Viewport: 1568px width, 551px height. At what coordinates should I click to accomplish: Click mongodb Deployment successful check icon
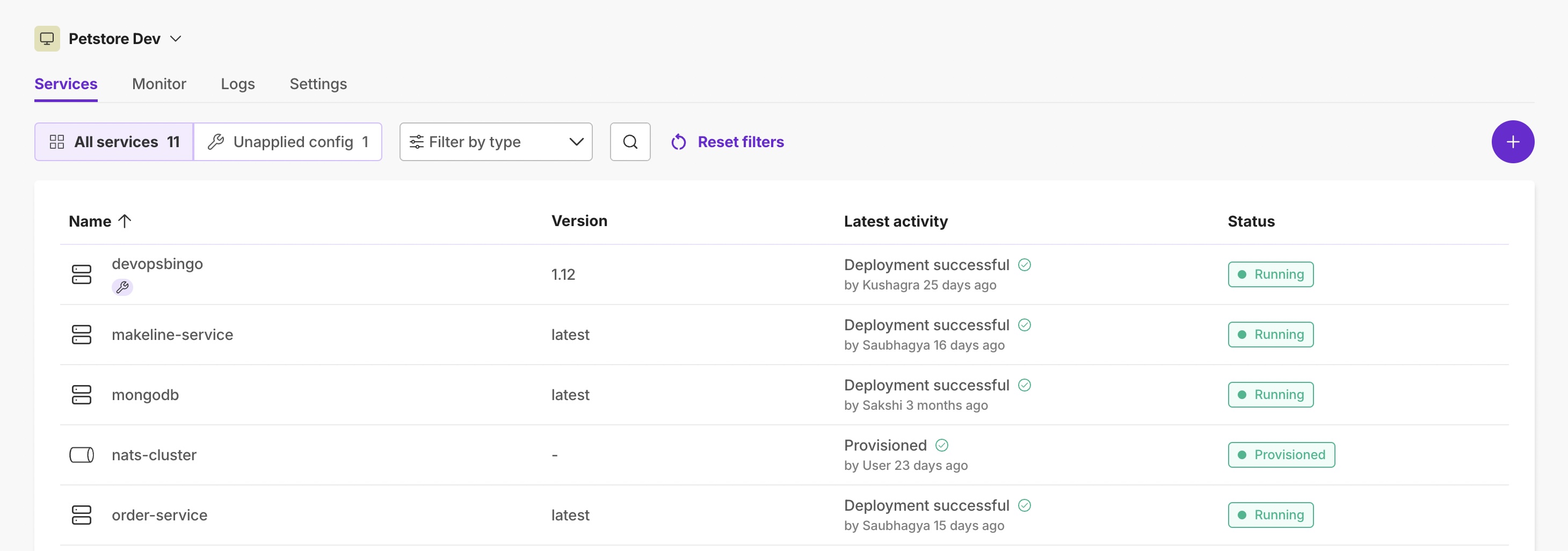coord(1025,386)
